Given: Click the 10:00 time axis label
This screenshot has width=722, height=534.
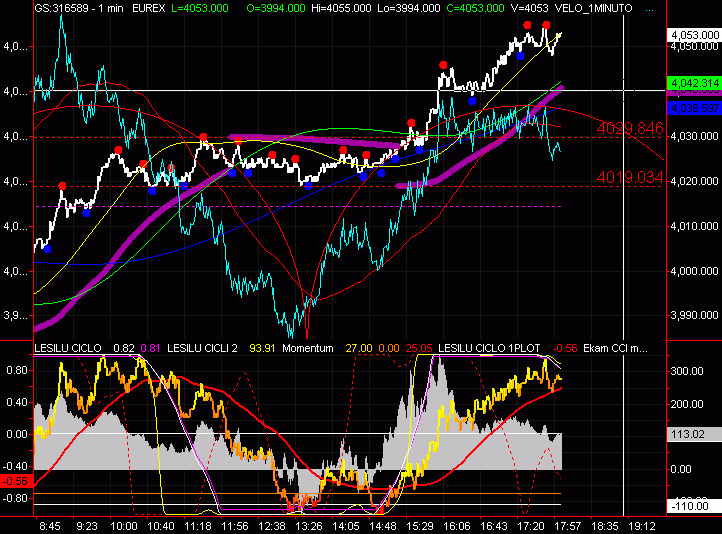Looking at the screenshot, I should (124, 526).
